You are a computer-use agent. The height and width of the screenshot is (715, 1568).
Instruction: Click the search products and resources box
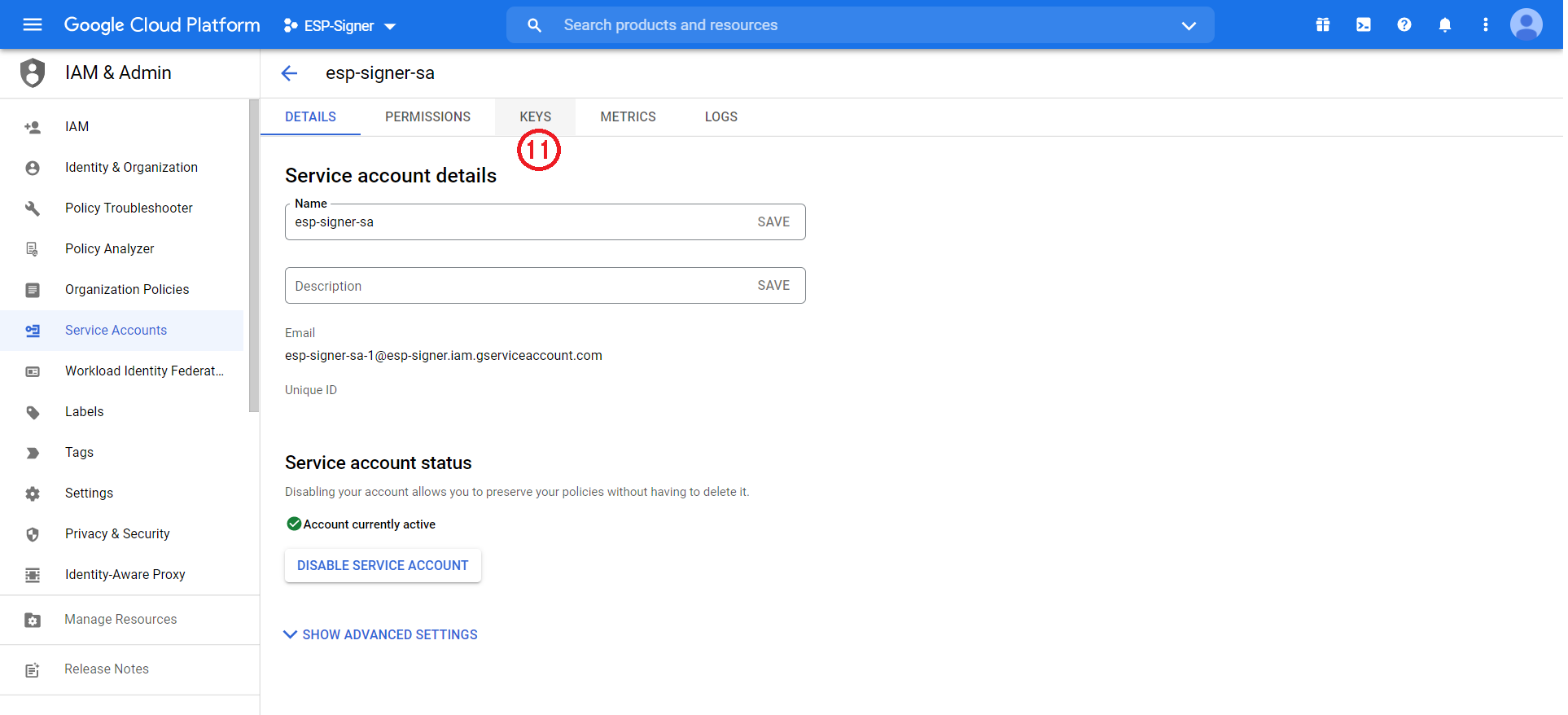tap(861, 25)
